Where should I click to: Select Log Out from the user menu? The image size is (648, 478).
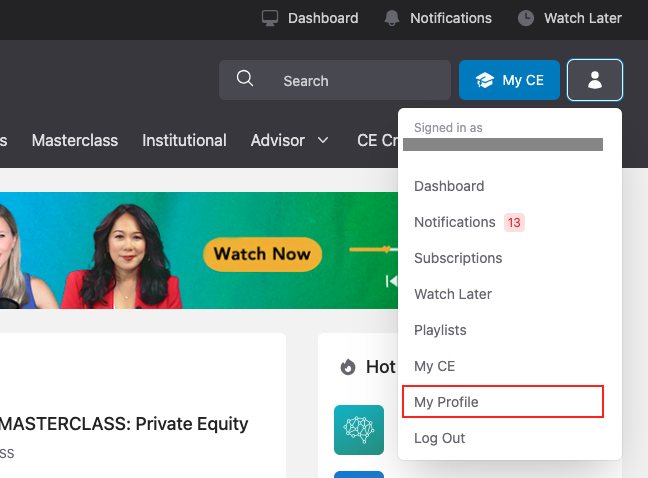(x=439, y=438)
